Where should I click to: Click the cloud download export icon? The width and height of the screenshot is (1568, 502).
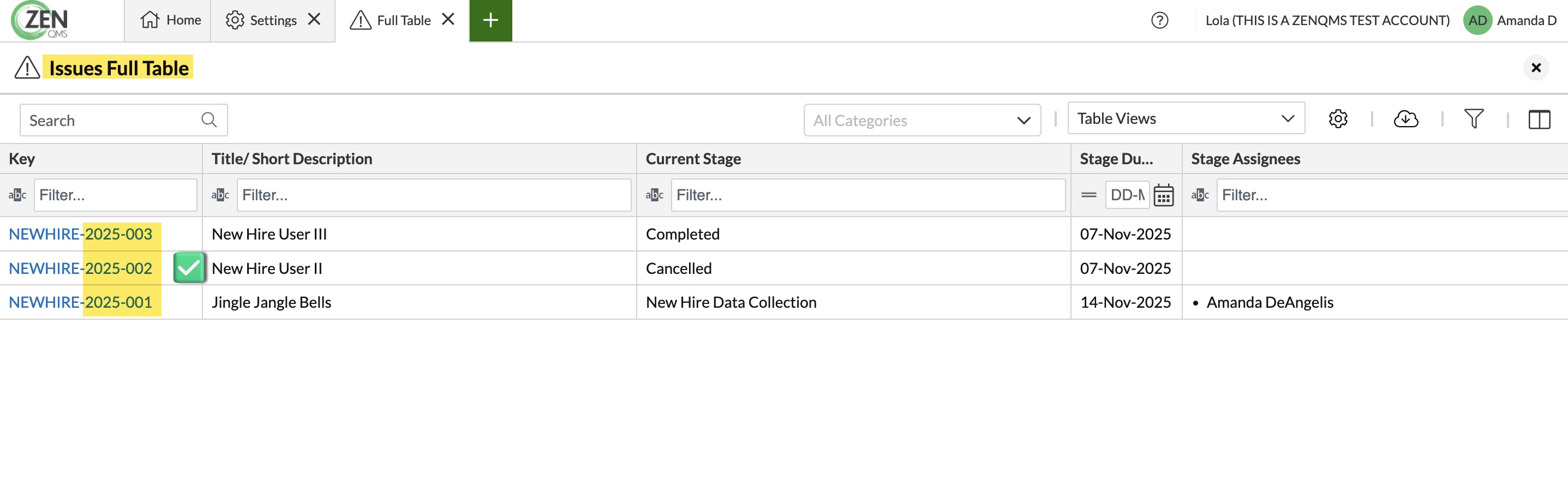tap(1405, 118)
